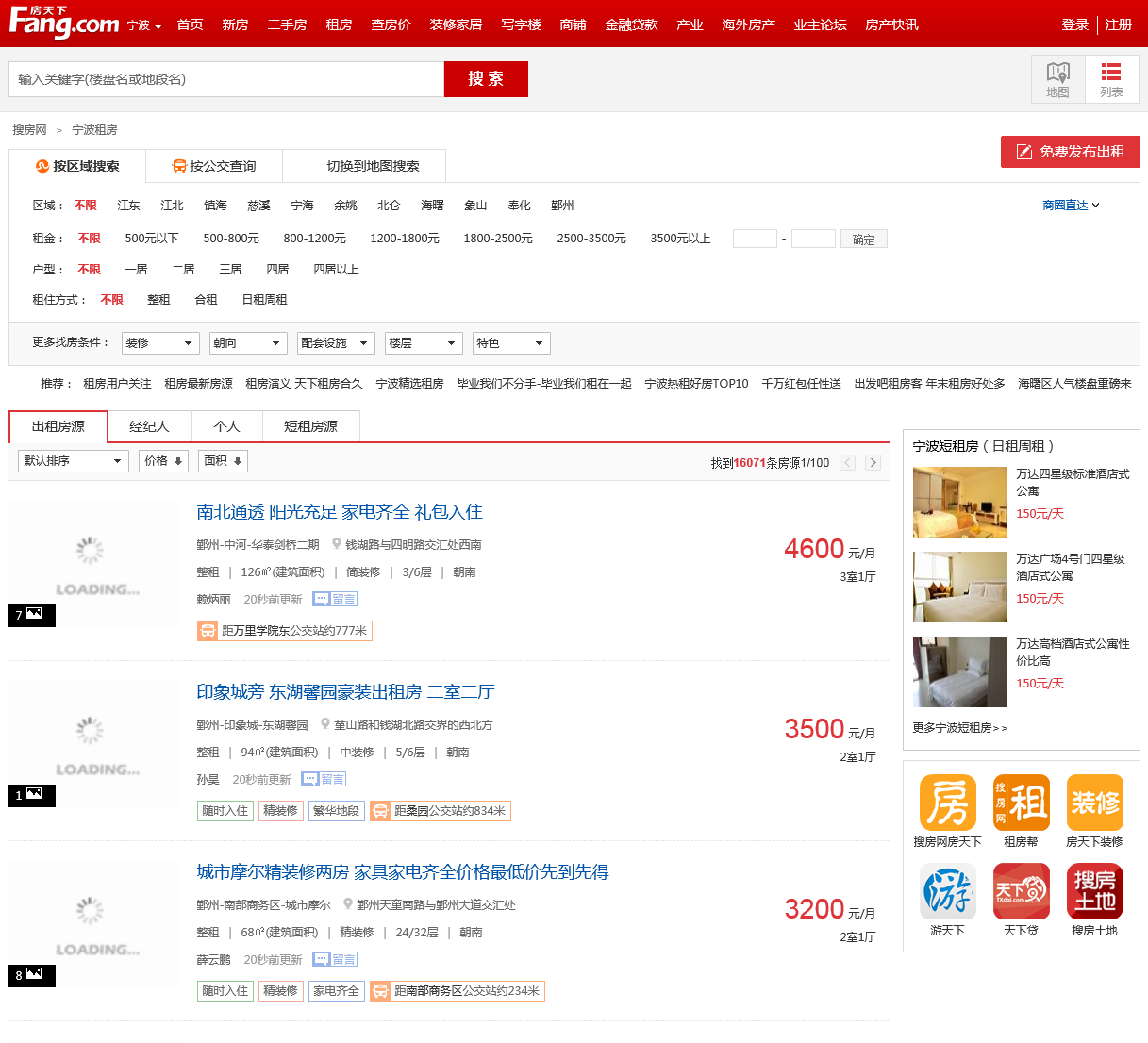Select 3500元以上 rent filter
This screenshot has width=1148, height=1043.
[680, 239]
